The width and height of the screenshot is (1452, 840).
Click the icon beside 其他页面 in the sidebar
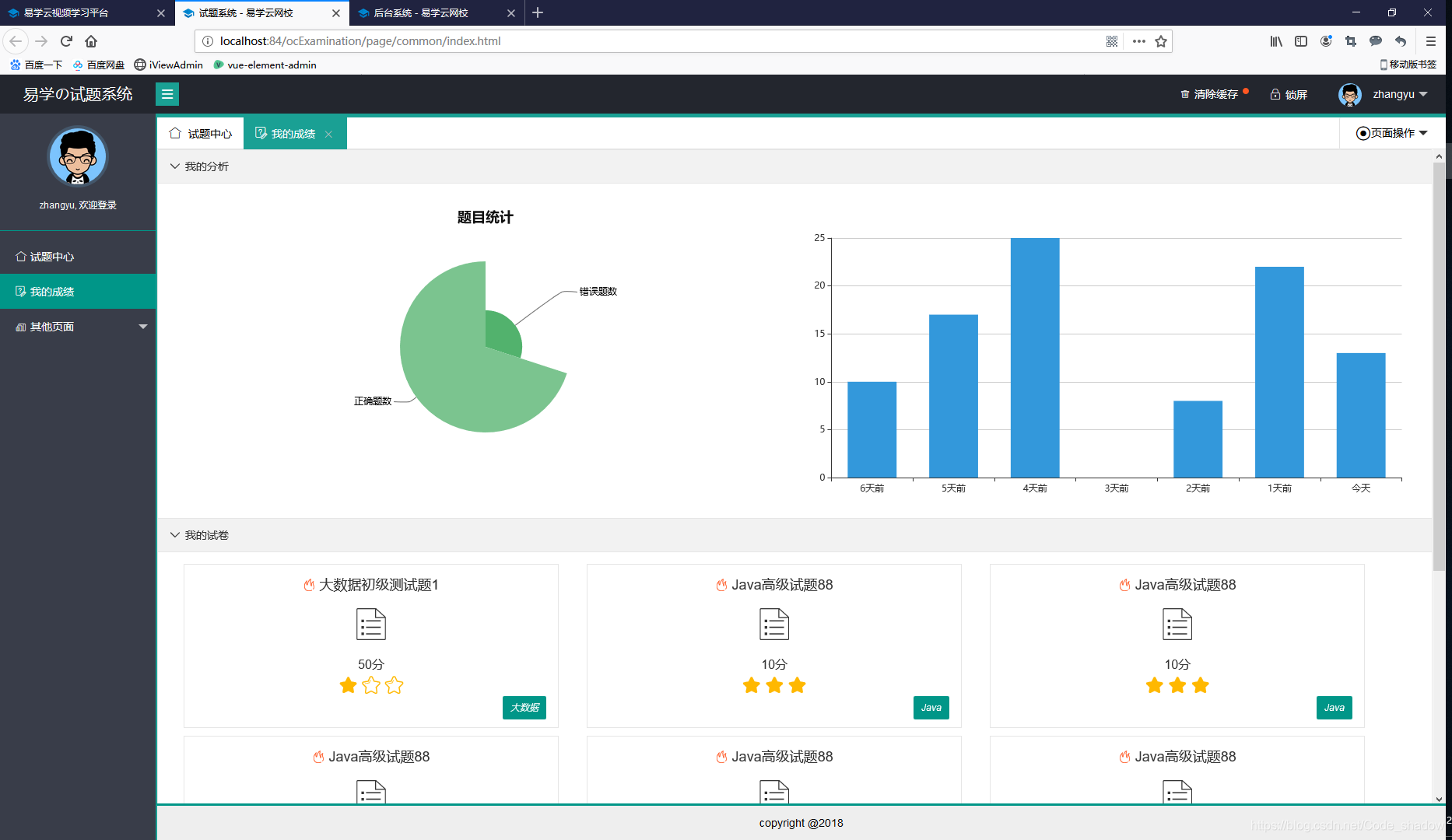[21, 327]
